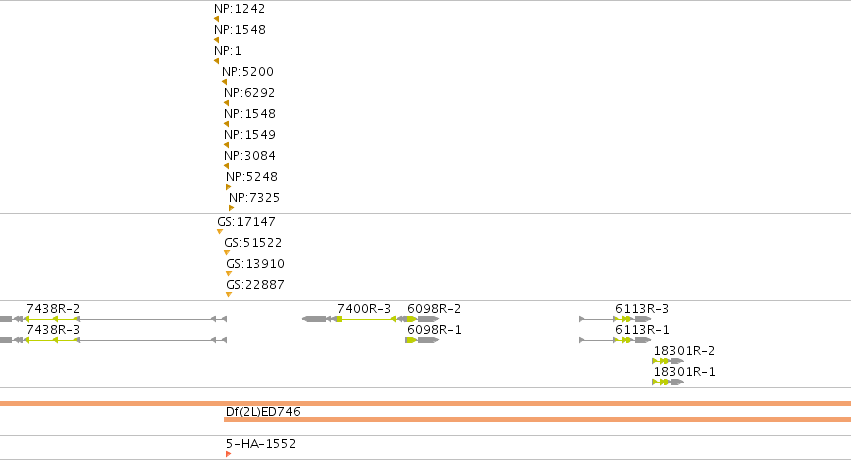Click the red arrowhead under 5-HA-1552
Image resolution: width=851 pixels, height=460 pixels.
pyautogui.click(x=228, y=454)
